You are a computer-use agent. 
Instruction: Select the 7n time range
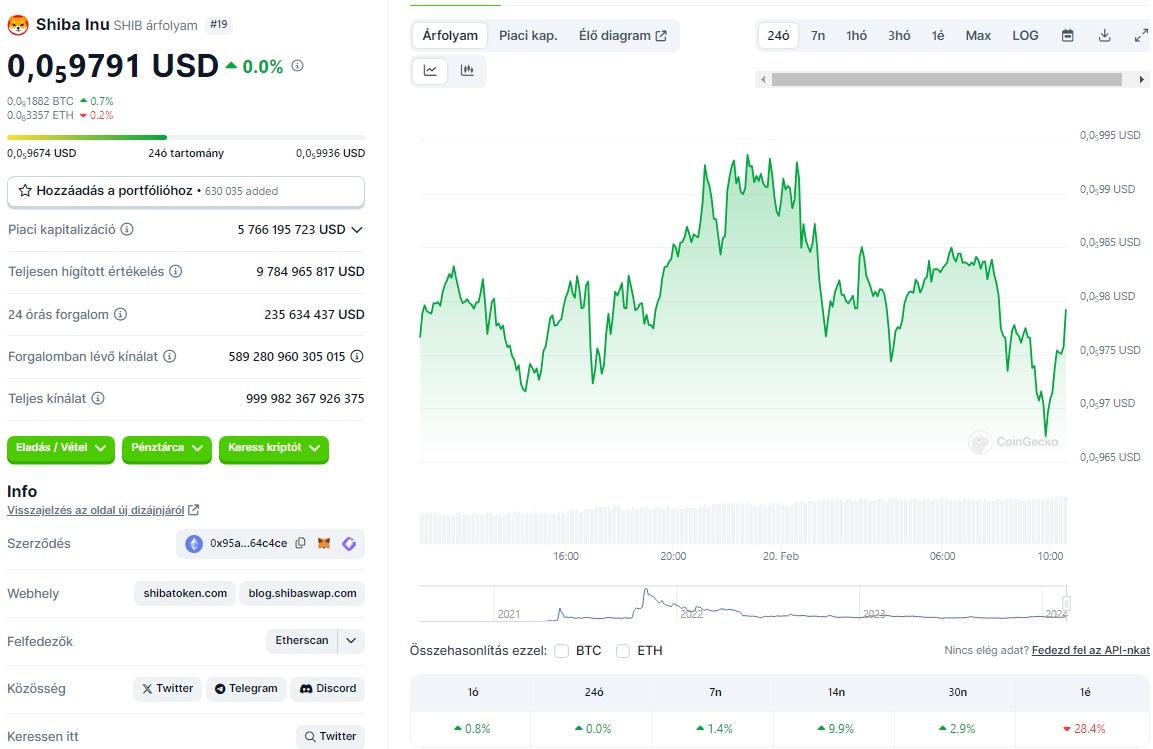(x=818, y=35)
